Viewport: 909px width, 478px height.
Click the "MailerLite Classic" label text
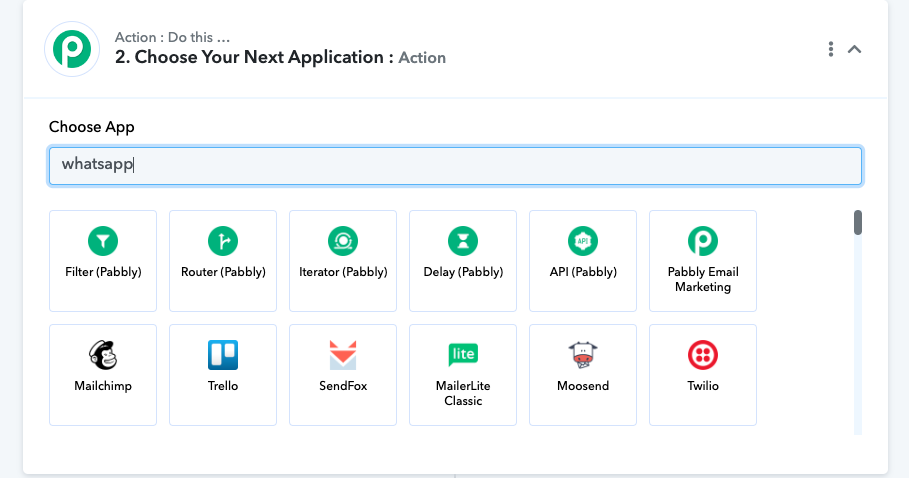click(463, 393)
